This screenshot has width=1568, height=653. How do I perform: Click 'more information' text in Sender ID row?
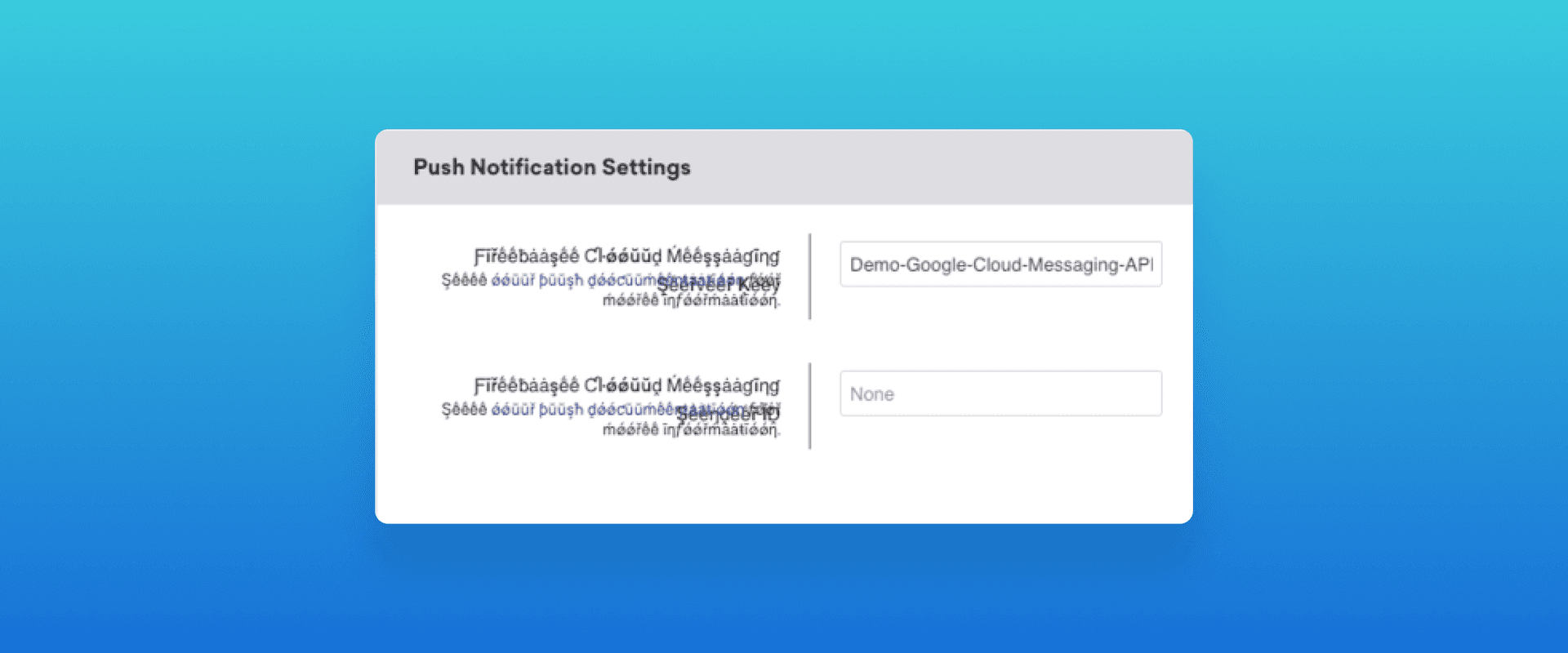point(690,430)
